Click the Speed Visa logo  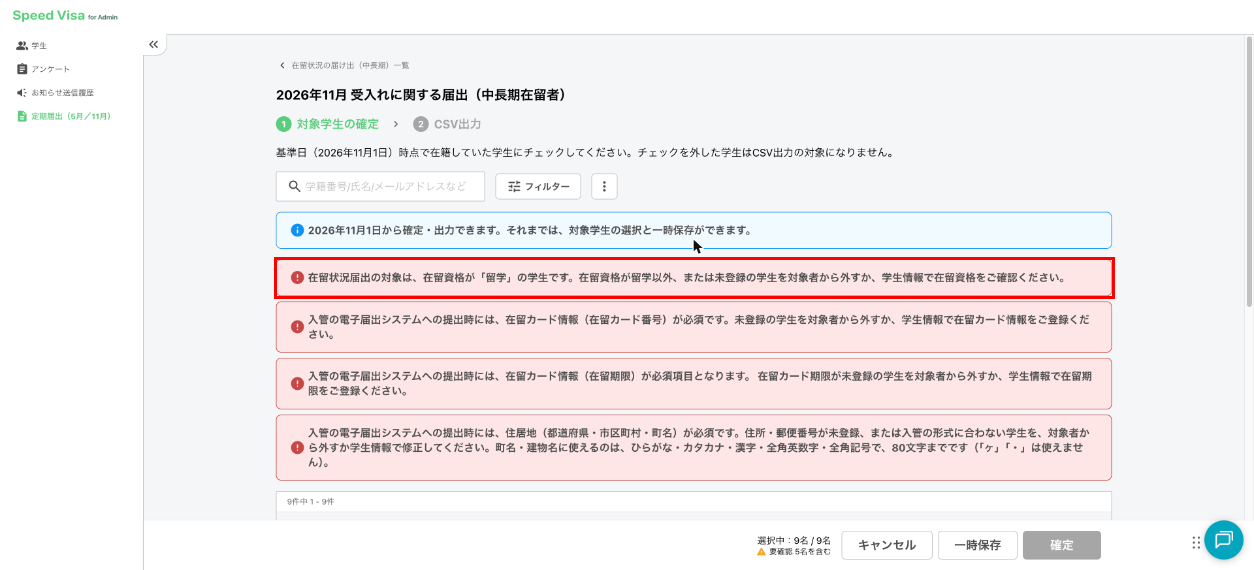65,15
